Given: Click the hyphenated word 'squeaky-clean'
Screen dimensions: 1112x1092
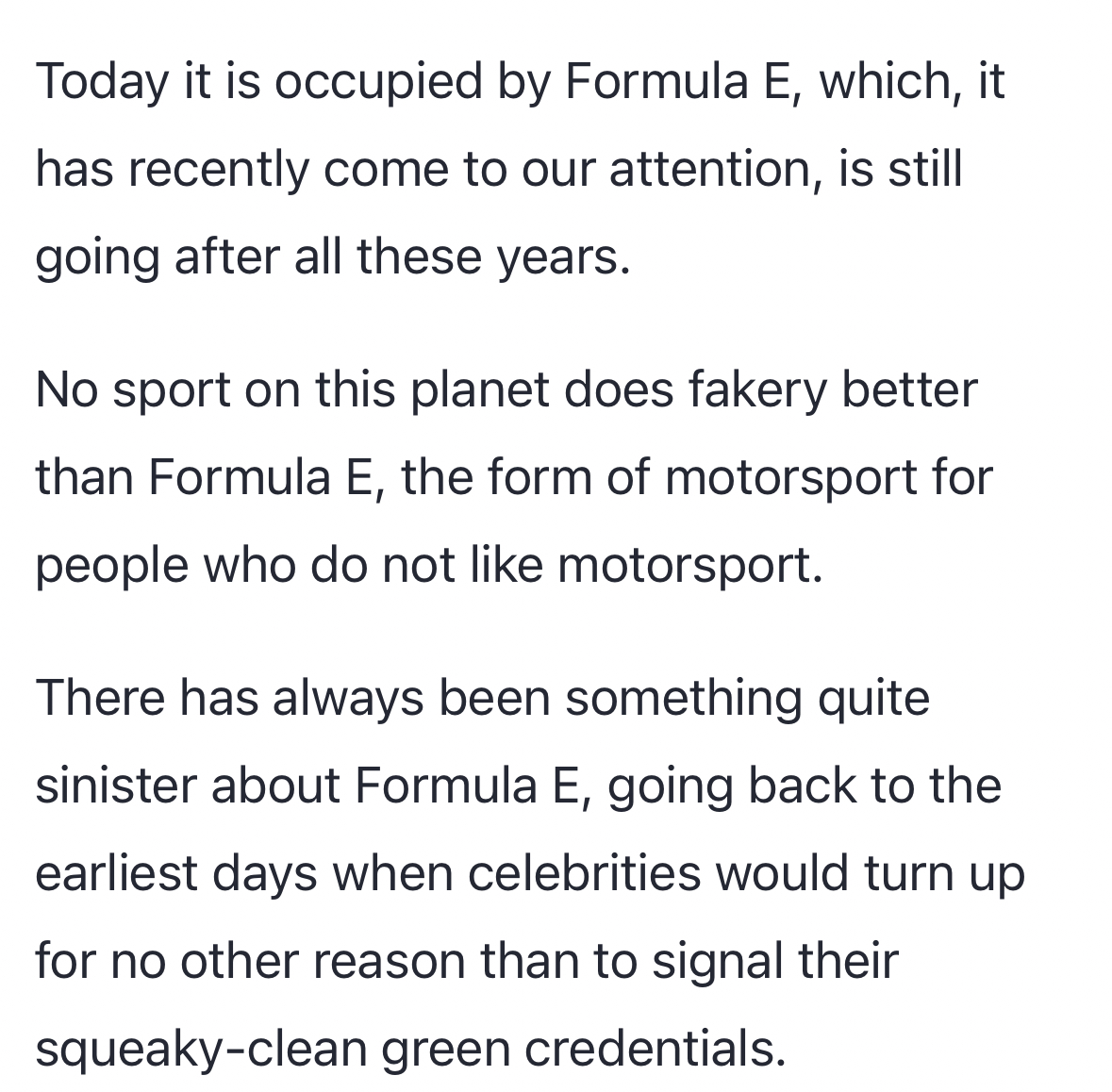Looking at the screenshot, I should [x=200, y=1049].
